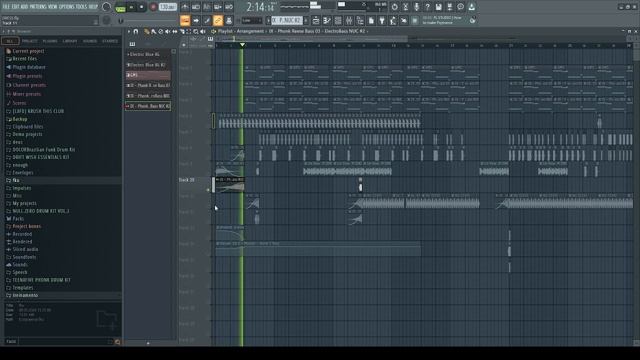The image size is (640, 360).
Task: Select the next pattern arrow
Action: coord(306,20)
